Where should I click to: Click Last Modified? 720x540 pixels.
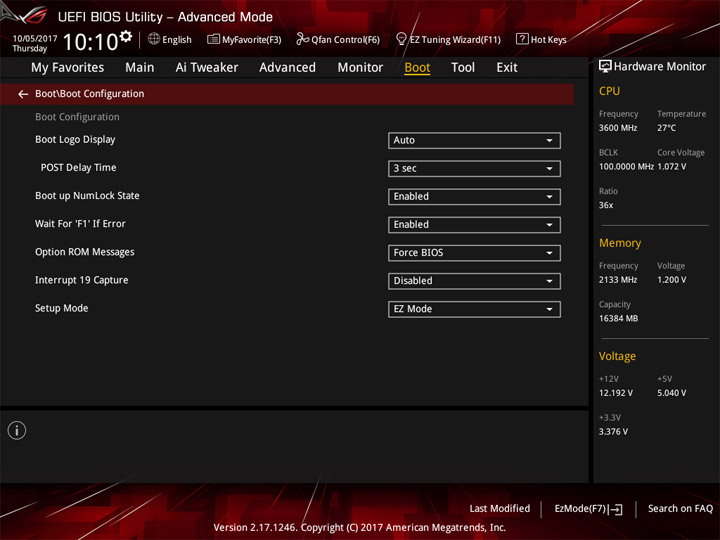(500, 509)
